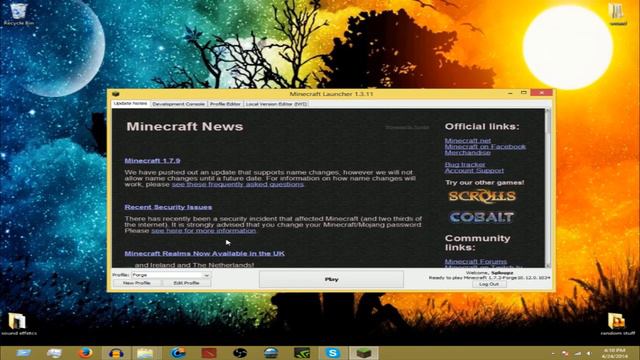Click the New Profile button
The image size is (640, 360).
(x=137, y=283)
